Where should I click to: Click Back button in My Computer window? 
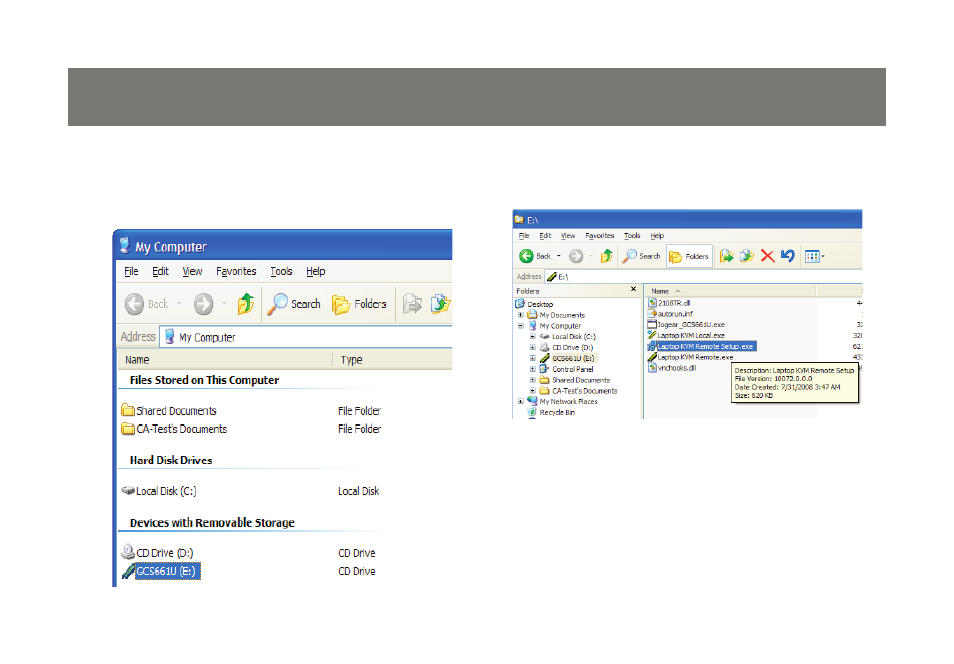click(147, 304)
